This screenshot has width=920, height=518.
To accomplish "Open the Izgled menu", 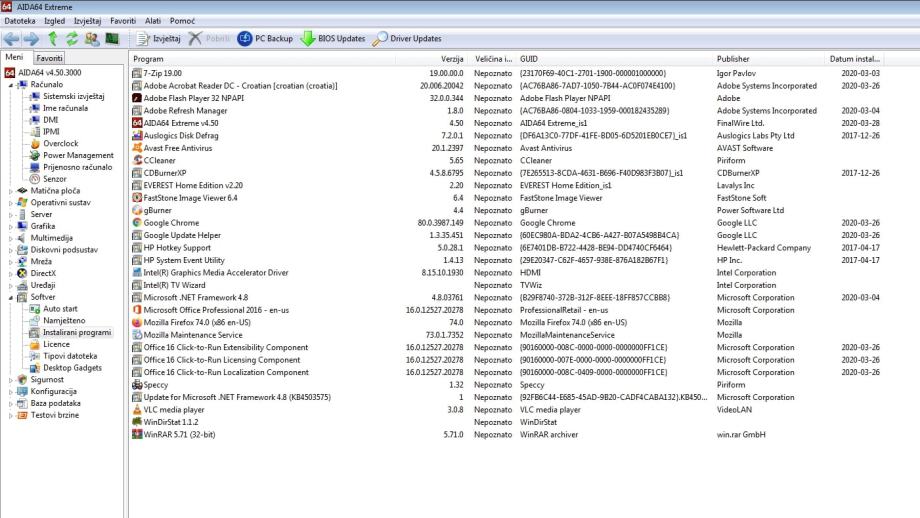I will 55,21.
